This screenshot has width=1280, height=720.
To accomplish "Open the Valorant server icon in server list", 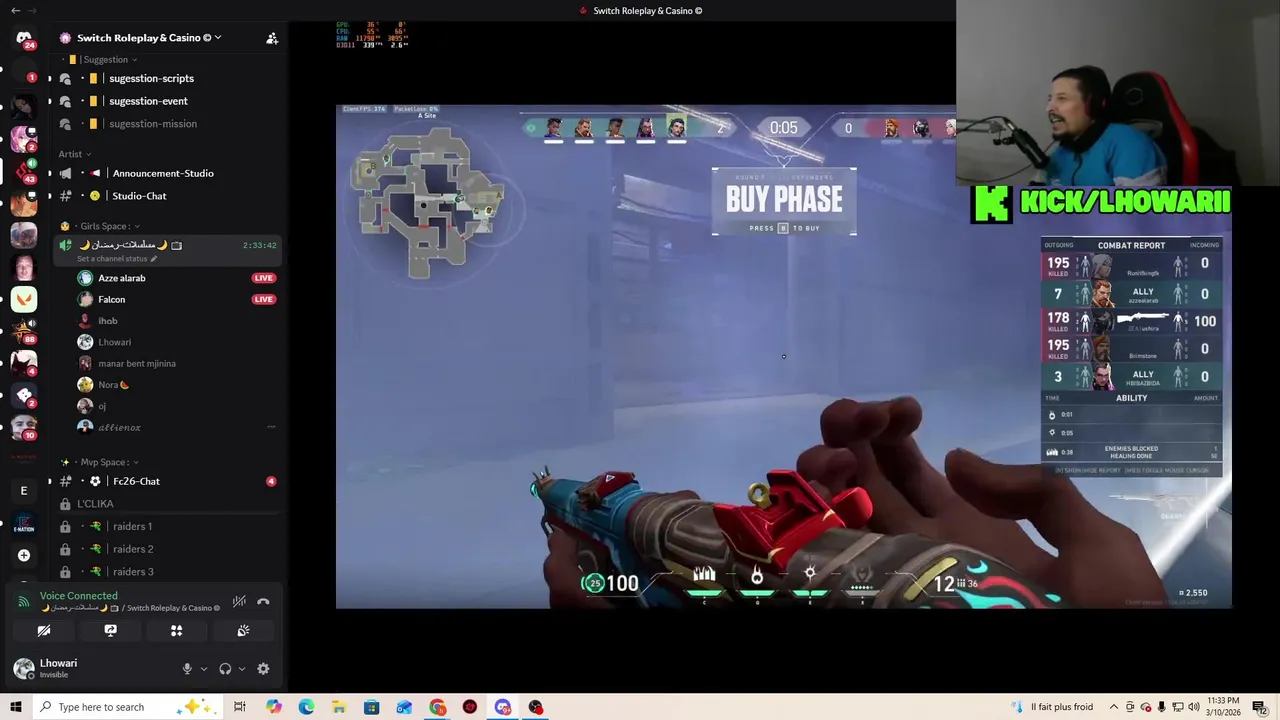I will 24,299.
